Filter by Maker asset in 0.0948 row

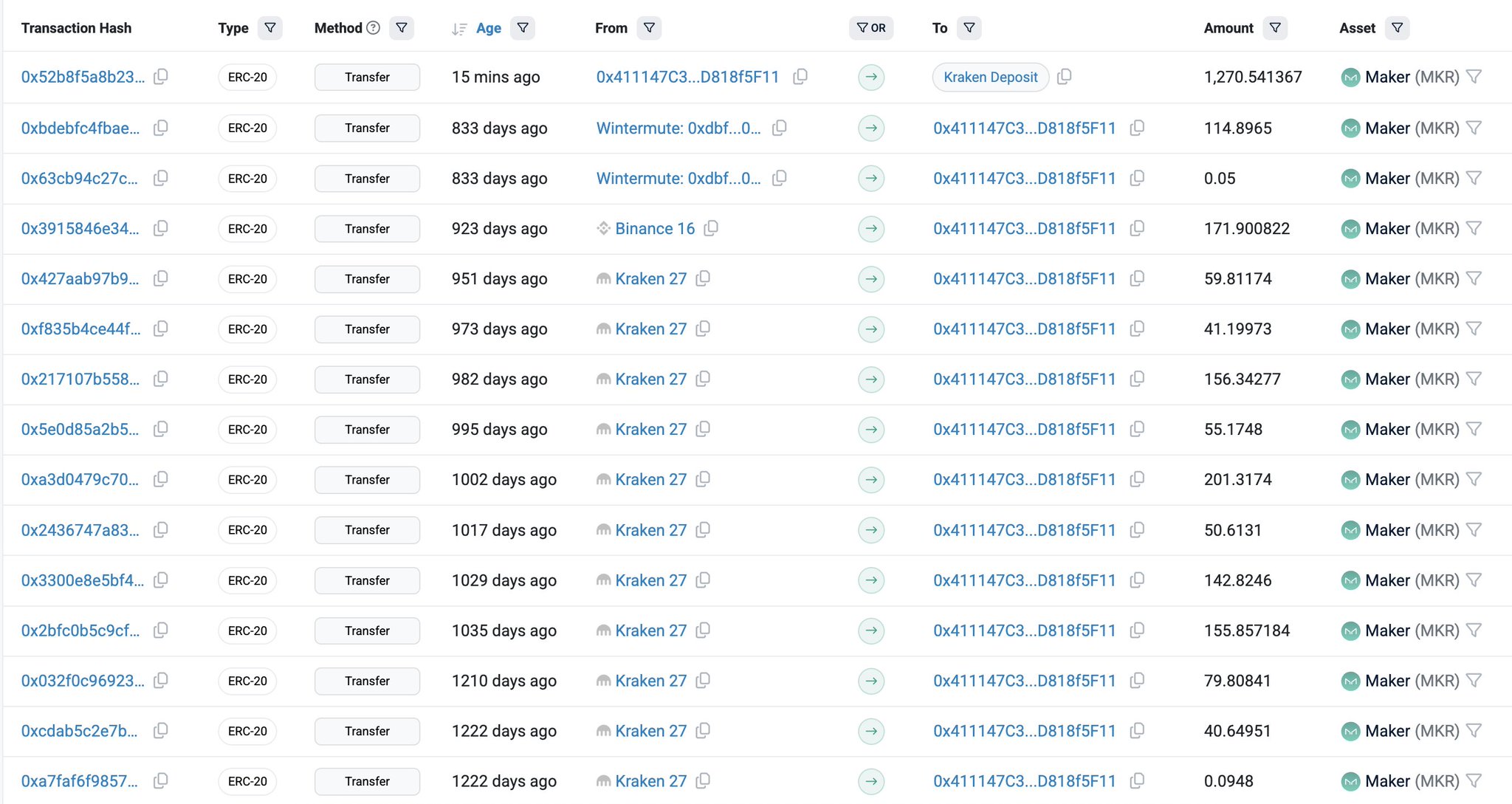tap(1474, 781)
